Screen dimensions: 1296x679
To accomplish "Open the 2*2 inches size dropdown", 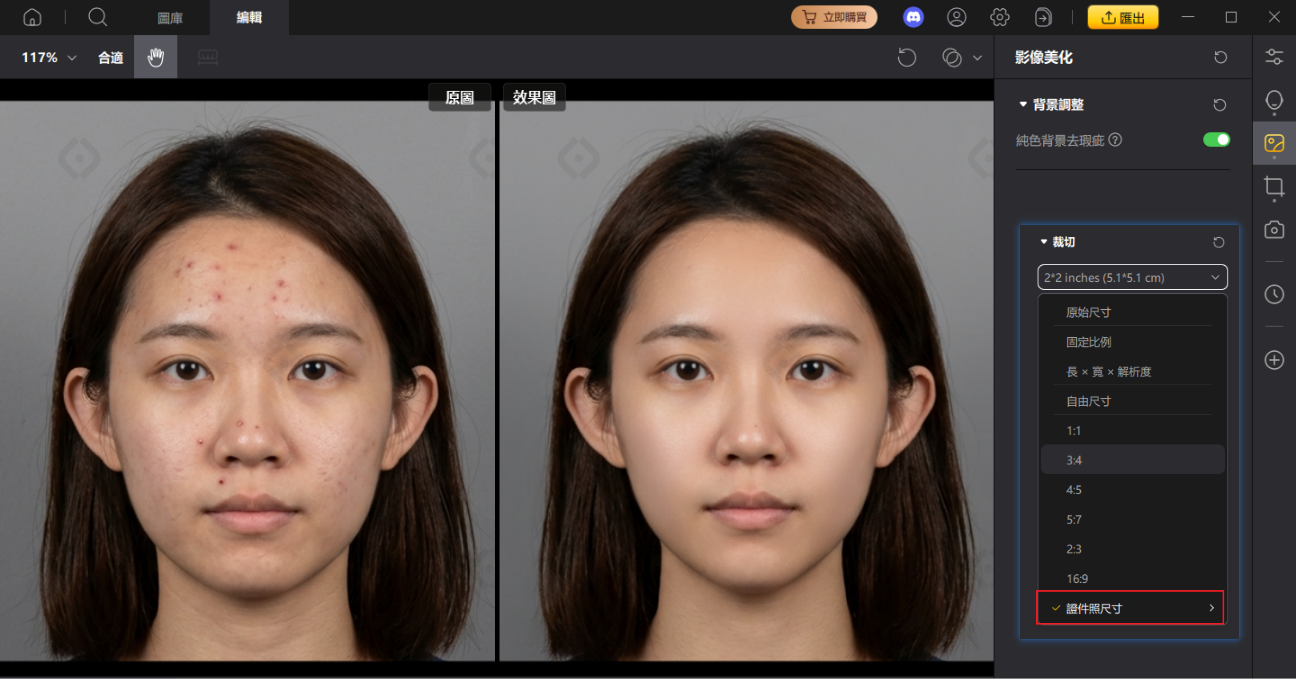I will (1131, 277).
